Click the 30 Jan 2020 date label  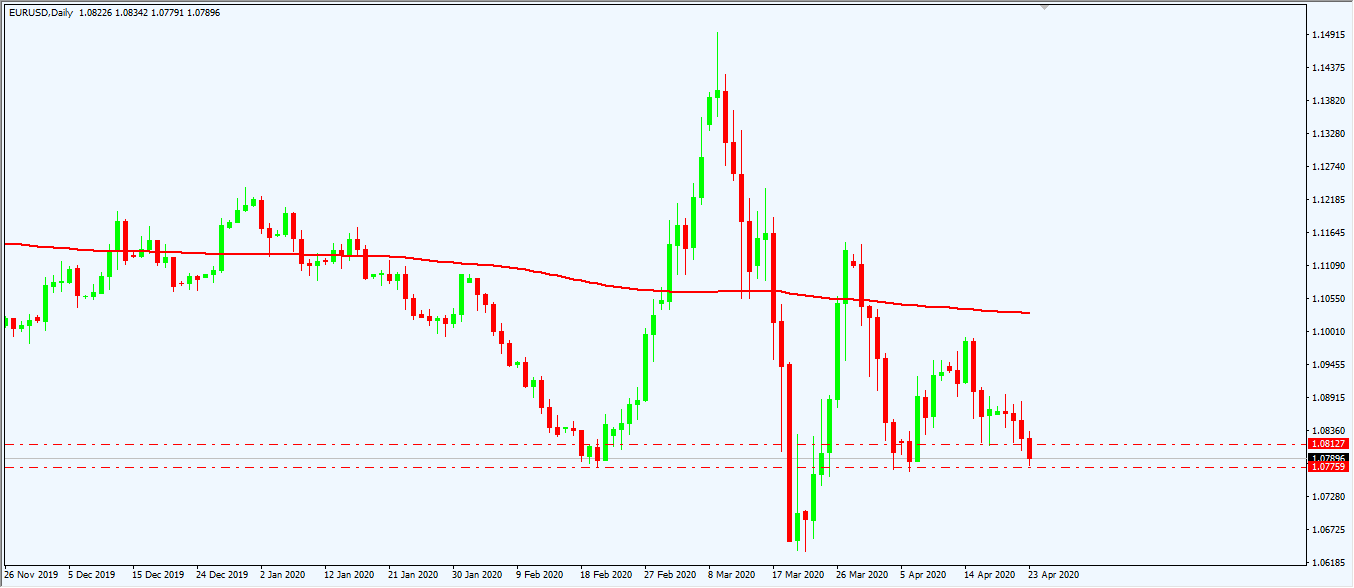pyautogui.click(x=478, y=575)
